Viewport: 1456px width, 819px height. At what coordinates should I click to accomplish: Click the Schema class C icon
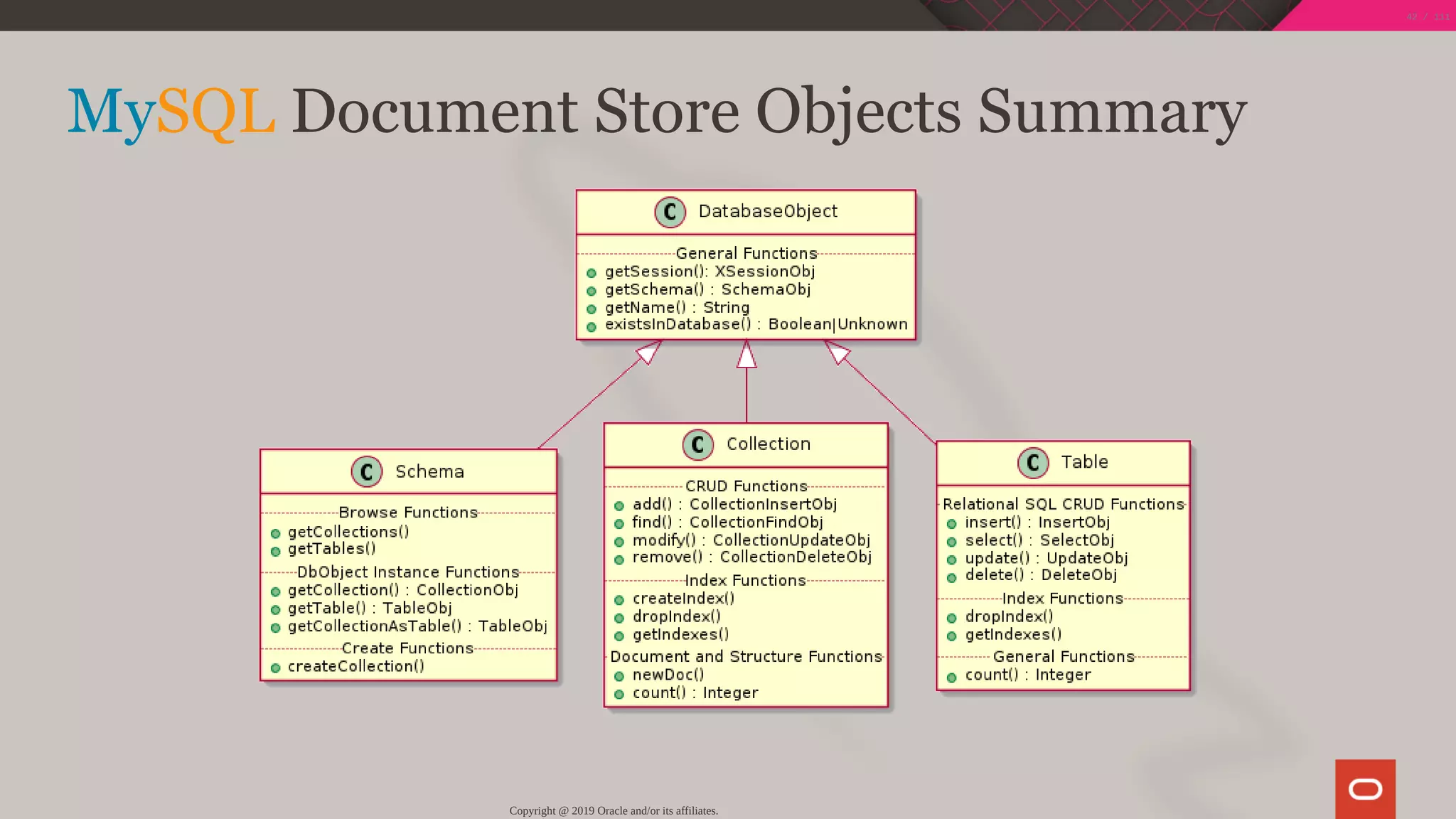click(367, 471)
